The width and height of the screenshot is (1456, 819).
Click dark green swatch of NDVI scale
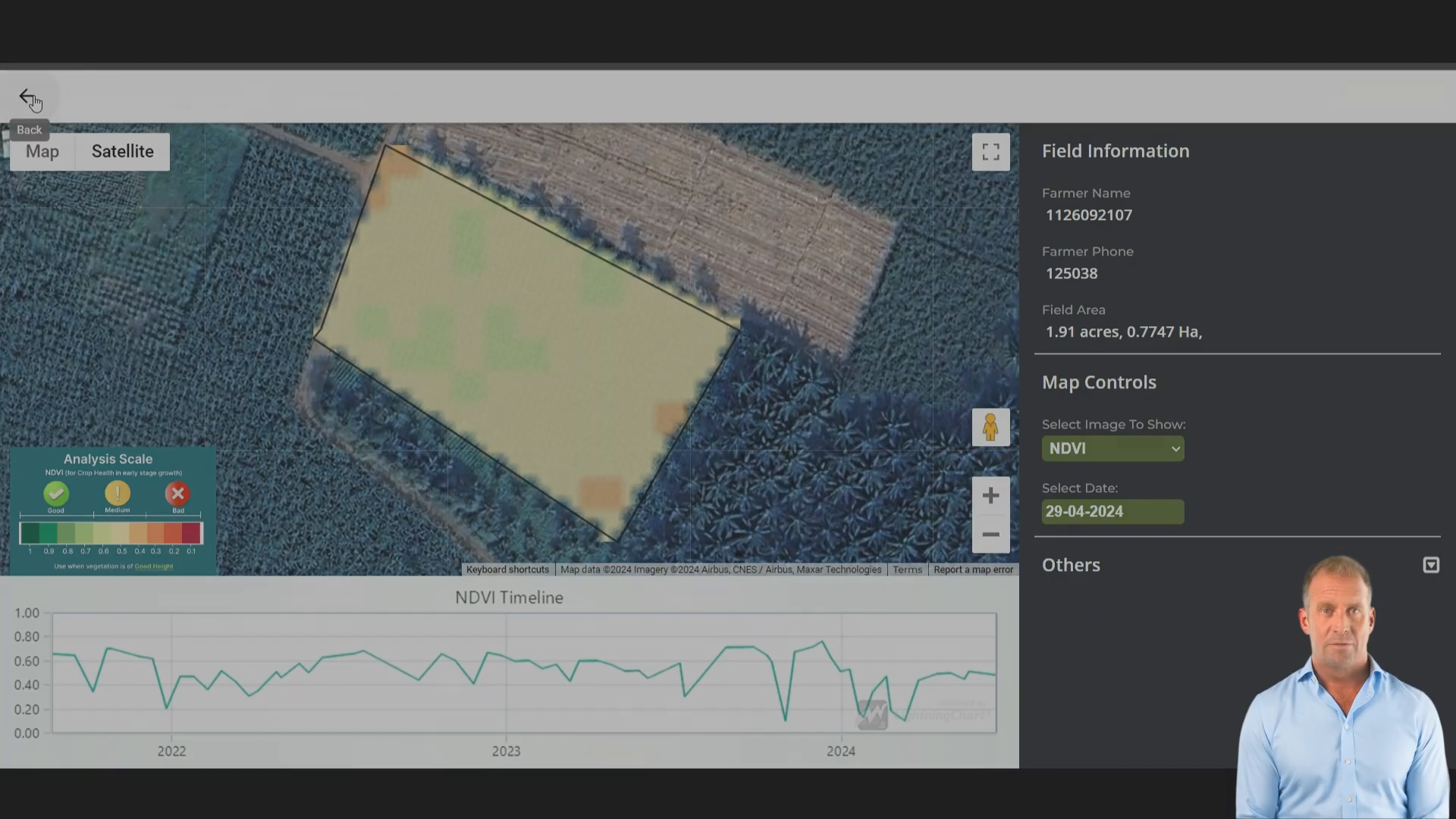click(30, 533)
